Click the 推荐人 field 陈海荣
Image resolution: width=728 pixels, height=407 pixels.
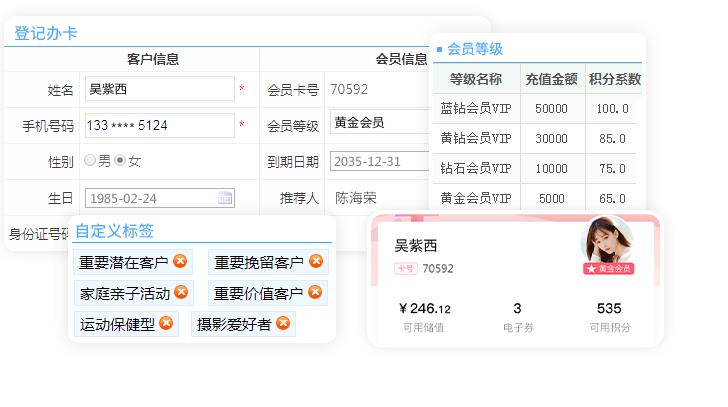click(x=356, y=198)
